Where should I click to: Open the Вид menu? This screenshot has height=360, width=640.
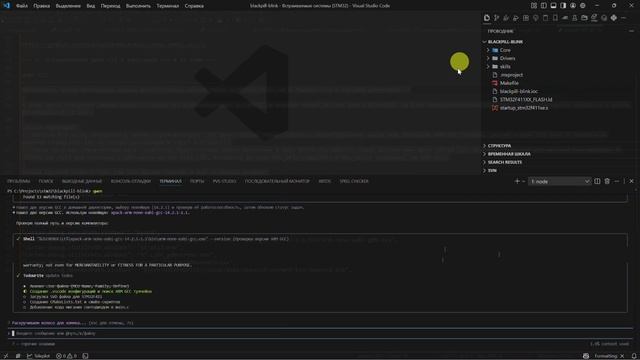coord(91,6)
